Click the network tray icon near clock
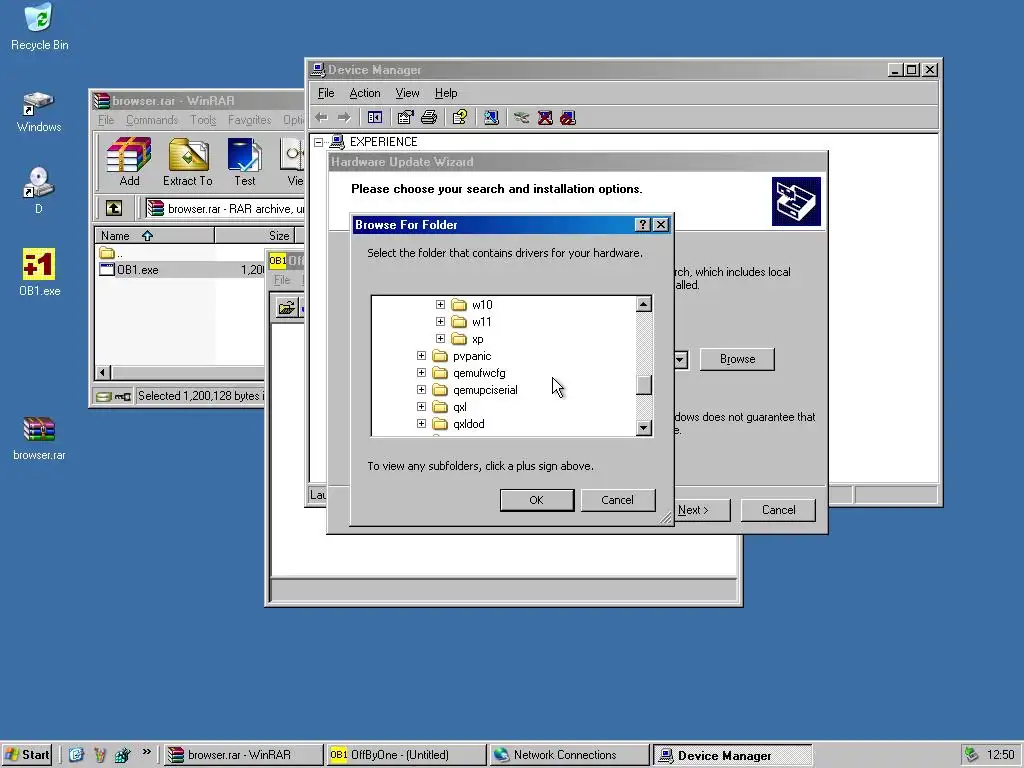Screen dimensions: 1024x768 pos(971,754)
